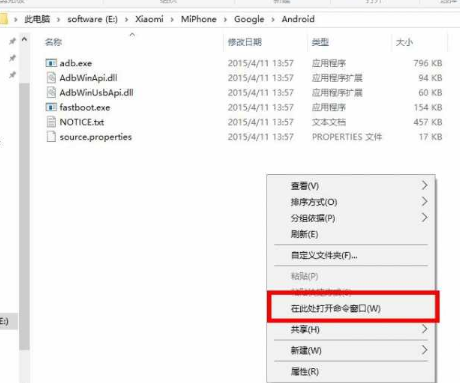Image resolution: width=460 pixels, height=383 pixels.
Task: Navigate to MiPhone folder breadcrumb
Action: (199, 19)
